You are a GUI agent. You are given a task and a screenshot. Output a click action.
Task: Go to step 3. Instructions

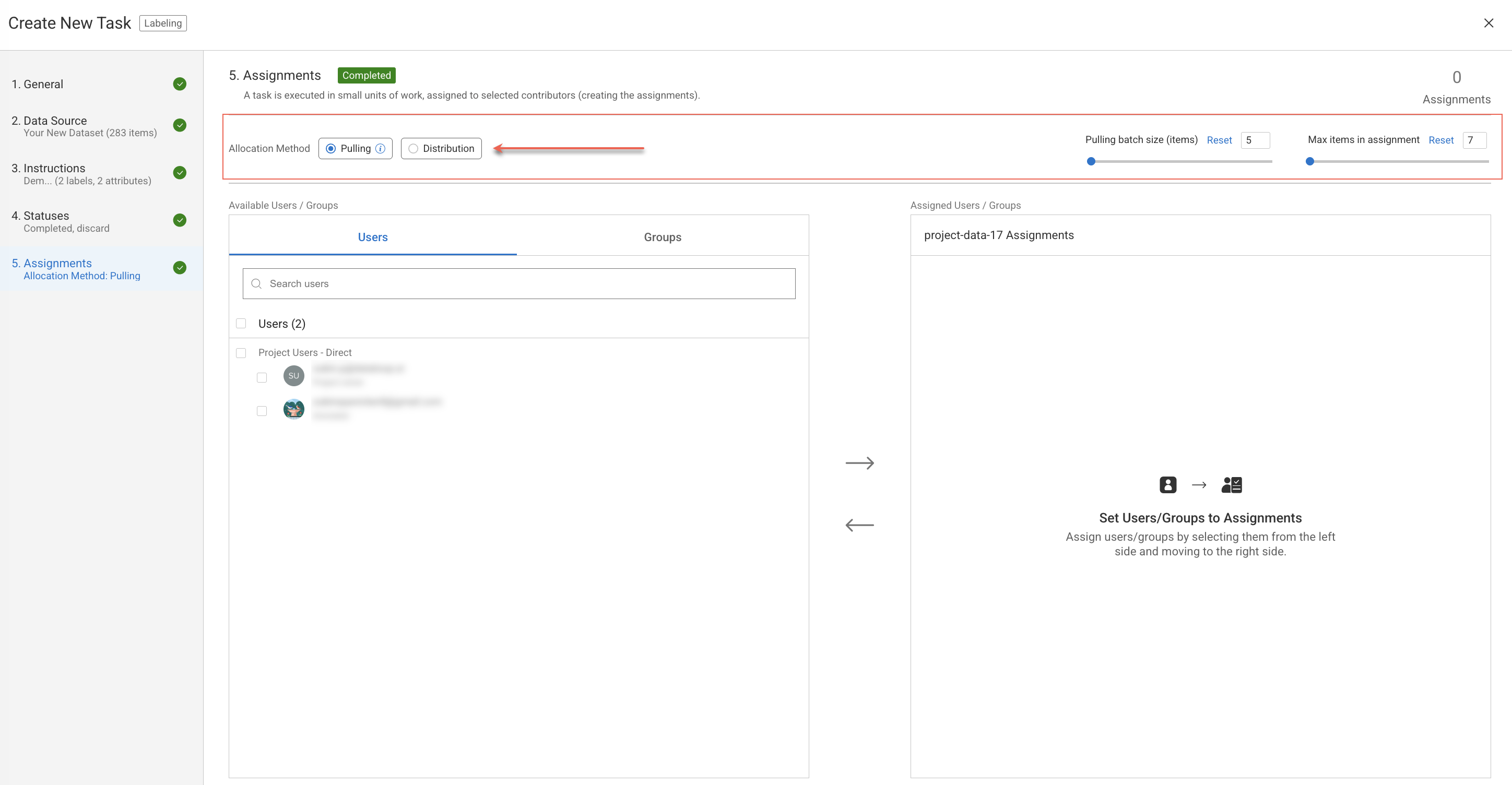pos(101,174)
